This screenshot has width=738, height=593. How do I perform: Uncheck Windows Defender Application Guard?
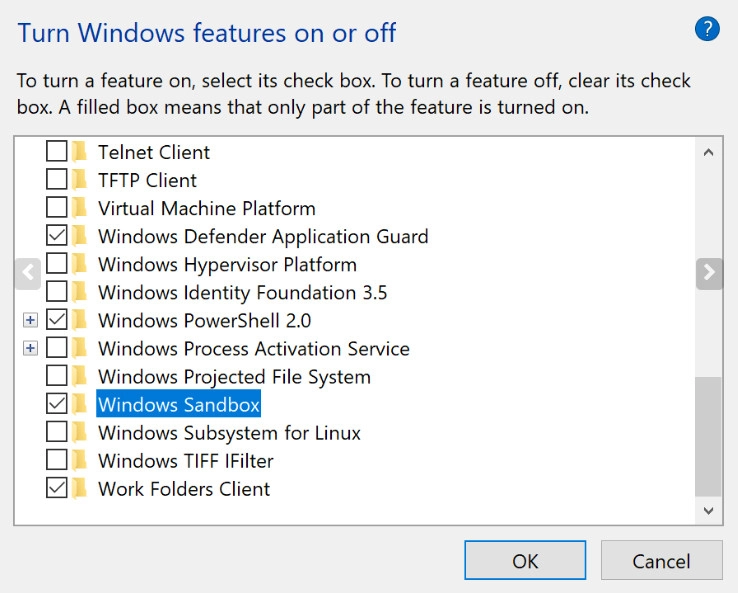(57, 236)
